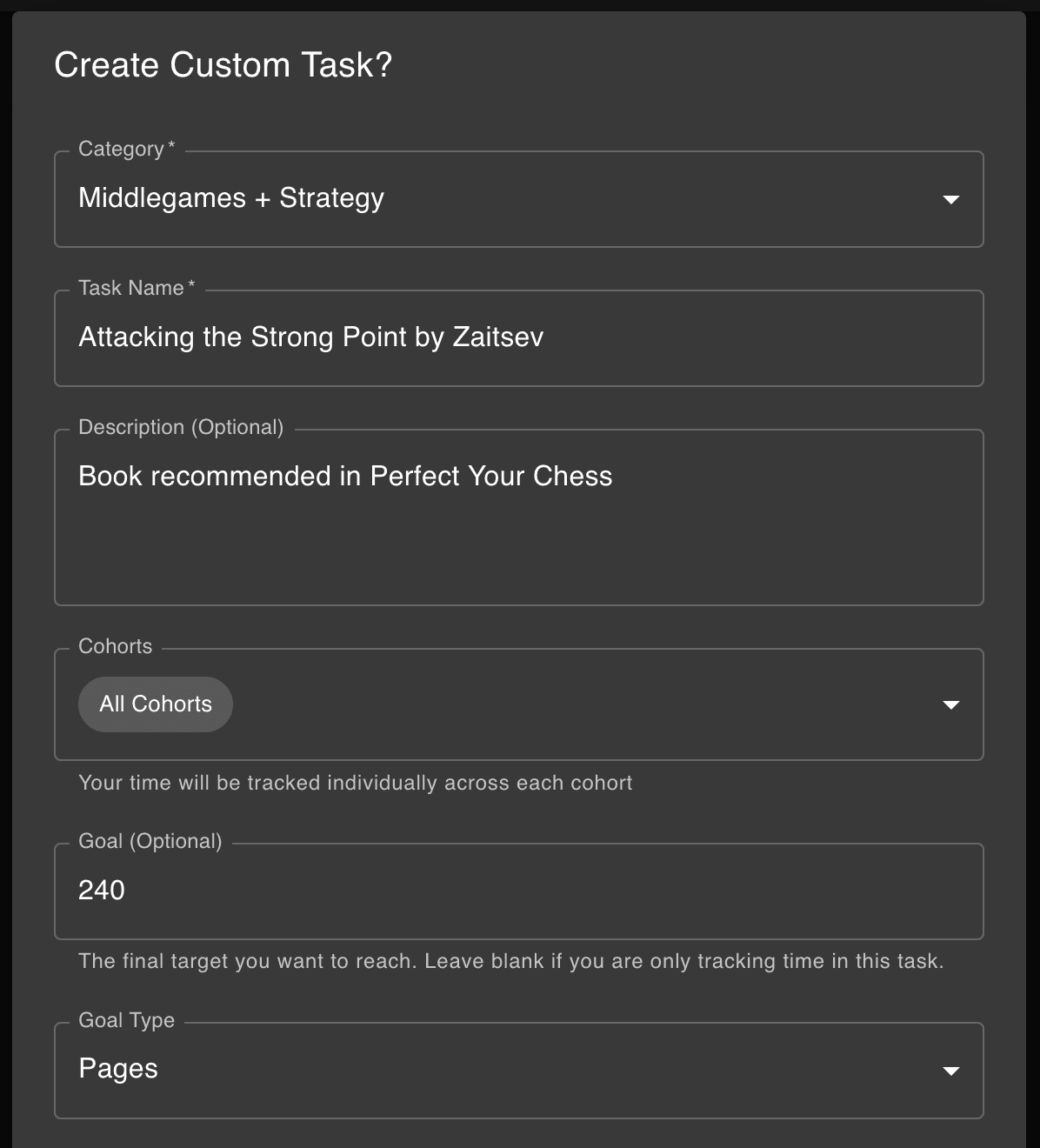The width and height of the screenshot is (1040, 1148).
Task: Click the 'Book recommended in Perfect Your Chess' text
Action: (345, 477)
